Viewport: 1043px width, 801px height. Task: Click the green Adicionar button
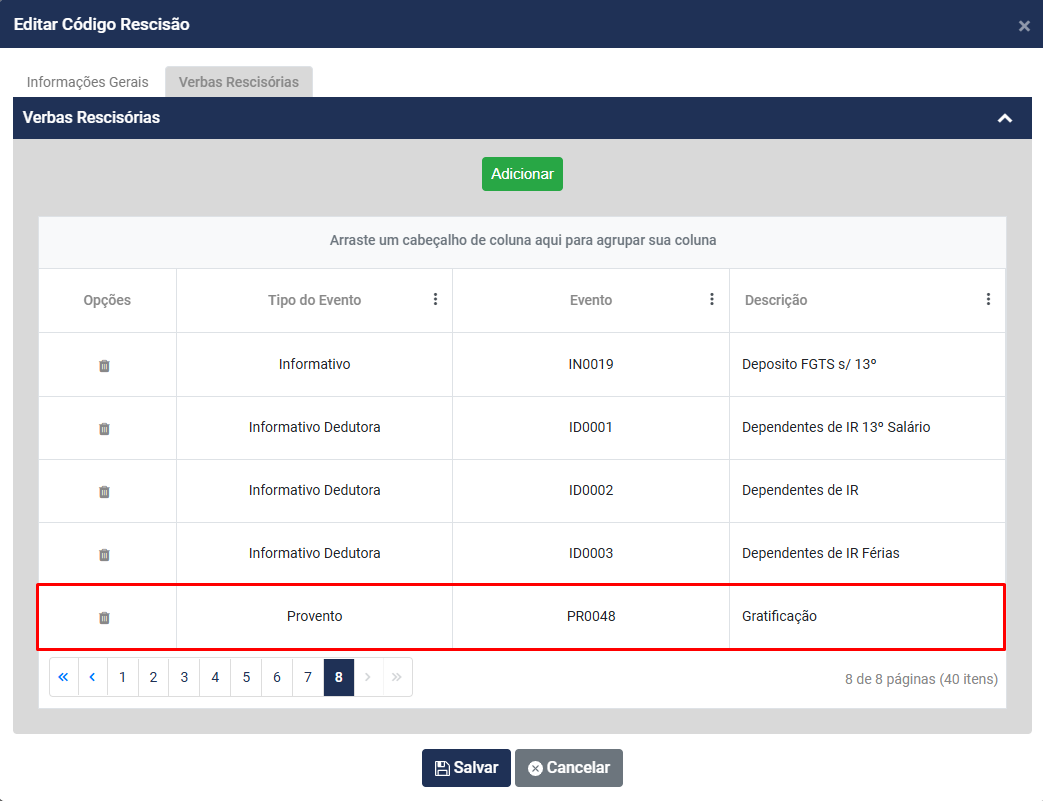(522, 174)
